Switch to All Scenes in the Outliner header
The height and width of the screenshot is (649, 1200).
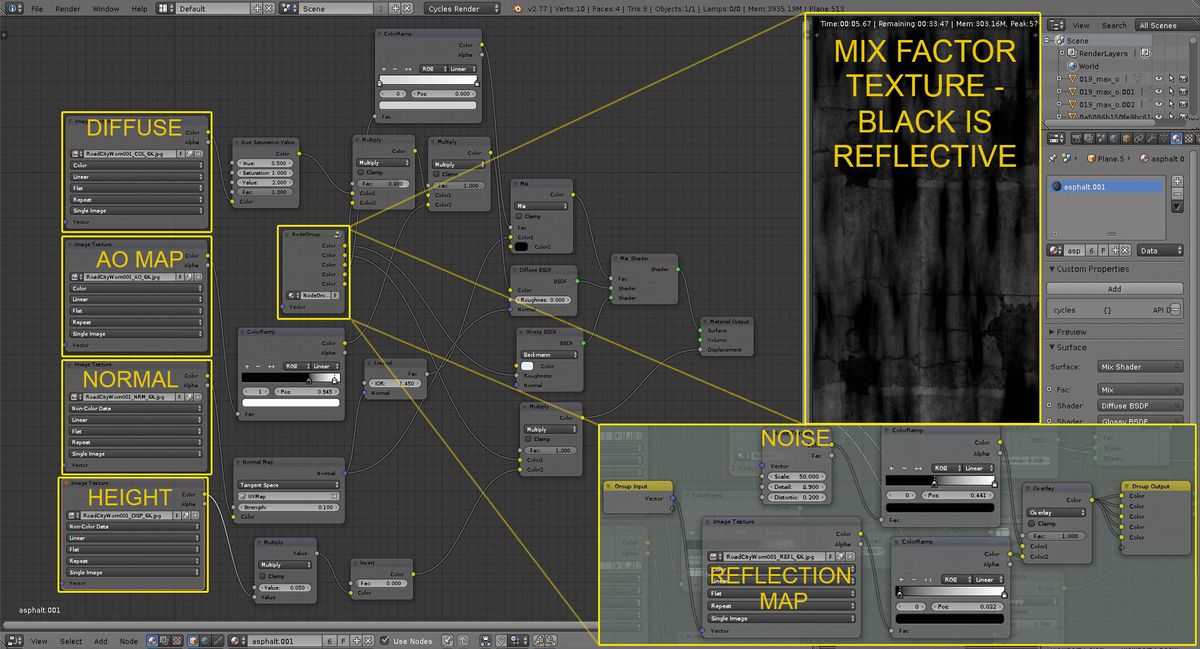tap(1159, 25)
